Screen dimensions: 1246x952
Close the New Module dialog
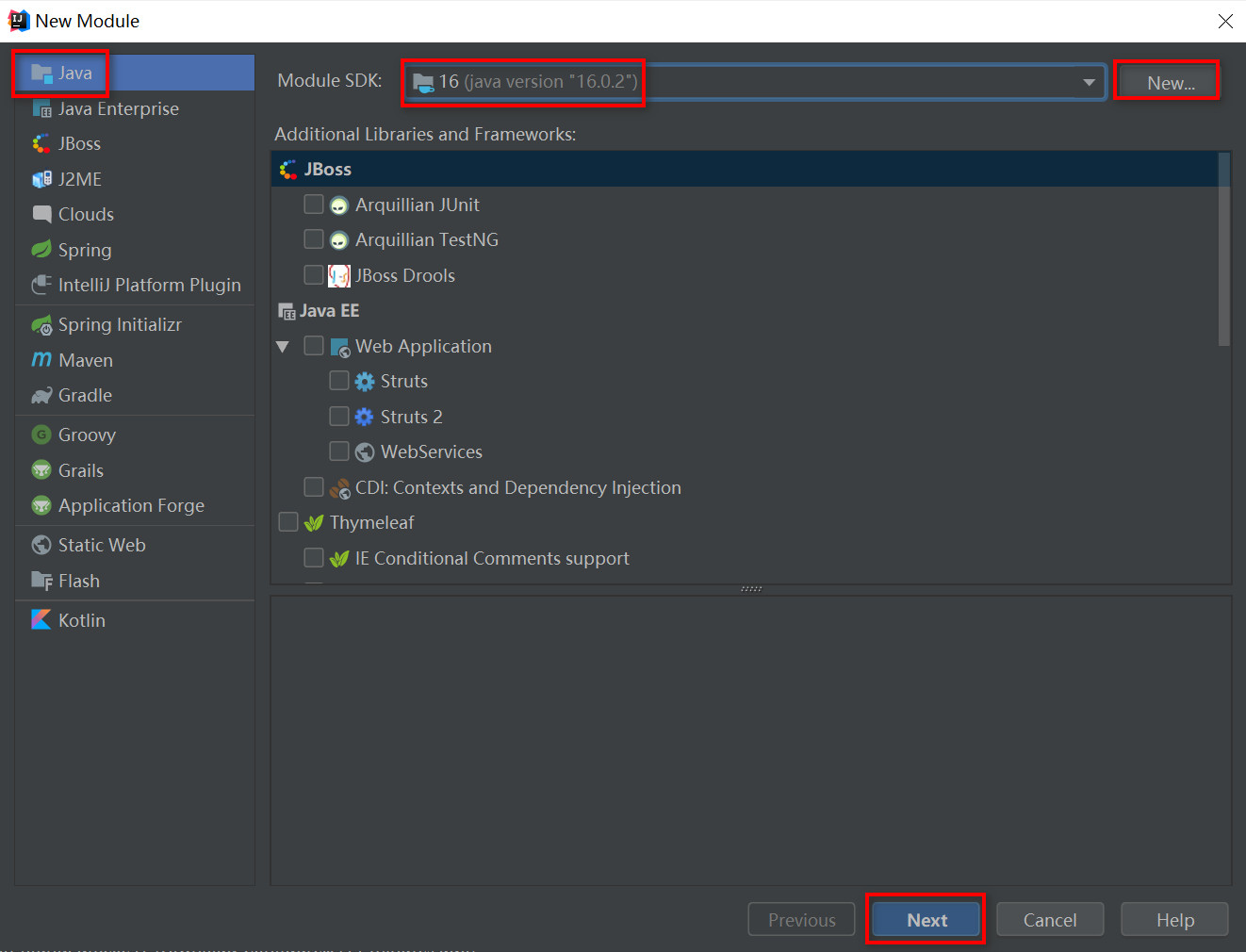tap(1225, 21)
